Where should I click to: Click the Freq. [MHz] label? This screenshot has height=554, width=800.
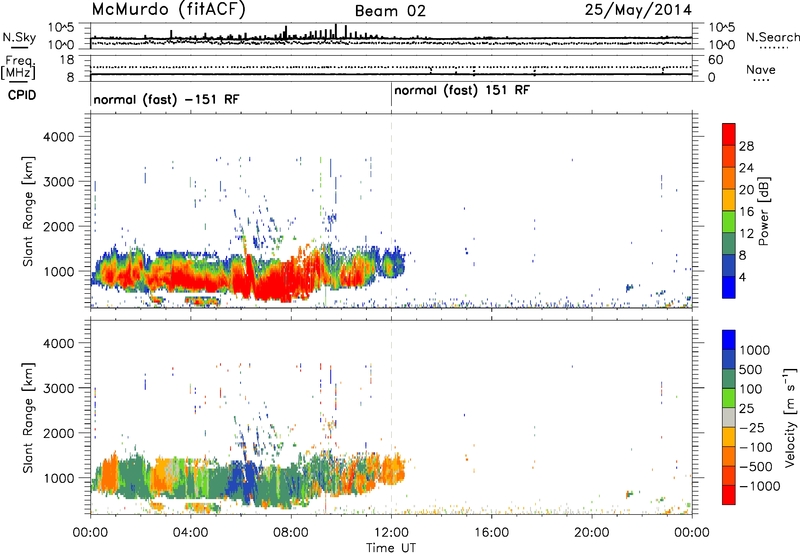(18, 67)
